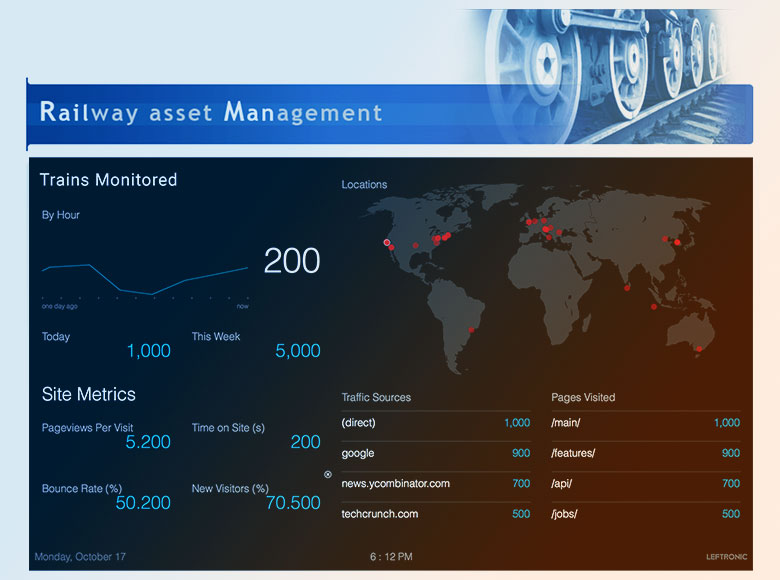The image size is (780, 580).
Task: Click the 6:12 PM clock
Action: tap(391, 557)
